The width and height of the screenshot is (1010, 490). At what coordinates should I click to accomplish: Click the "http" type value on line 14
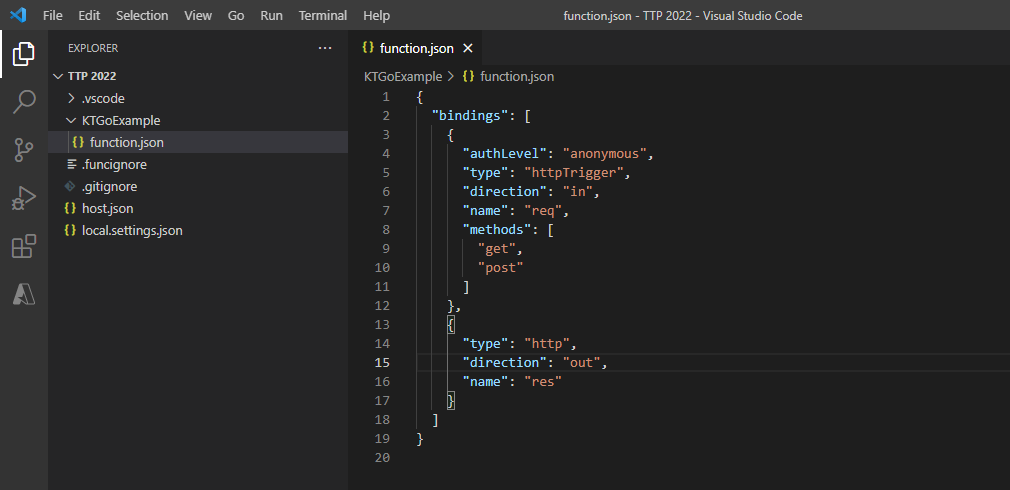(x=548, y=344)
